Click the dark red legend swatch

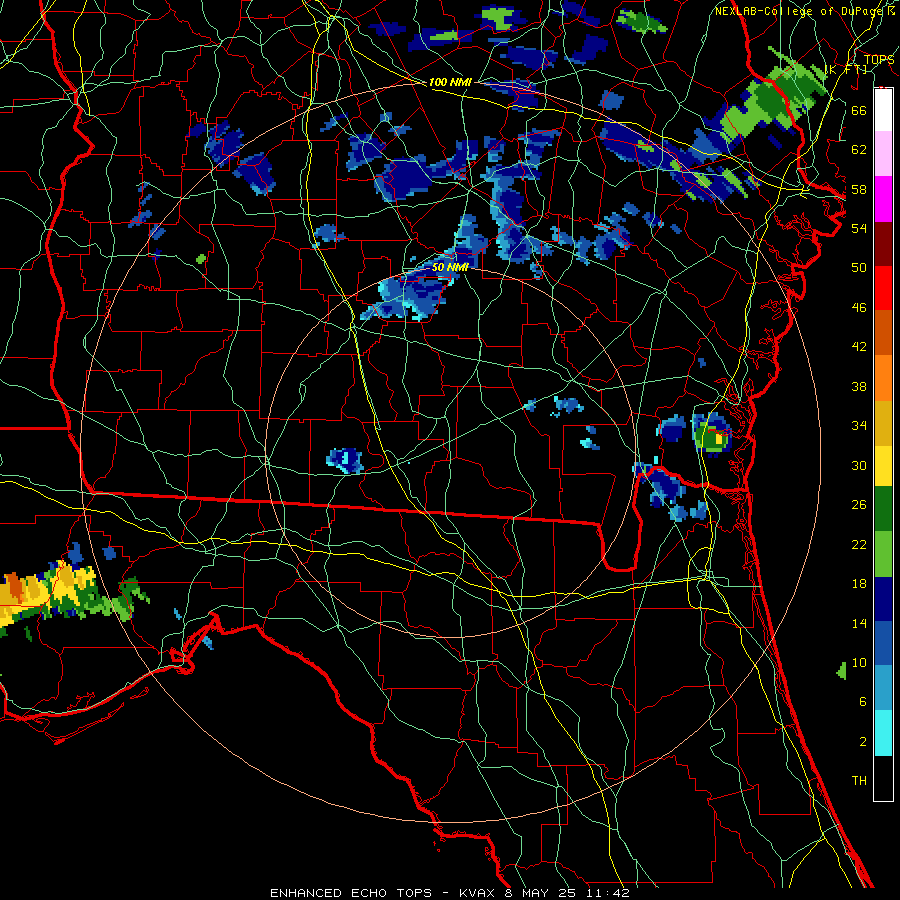(883, 243)
